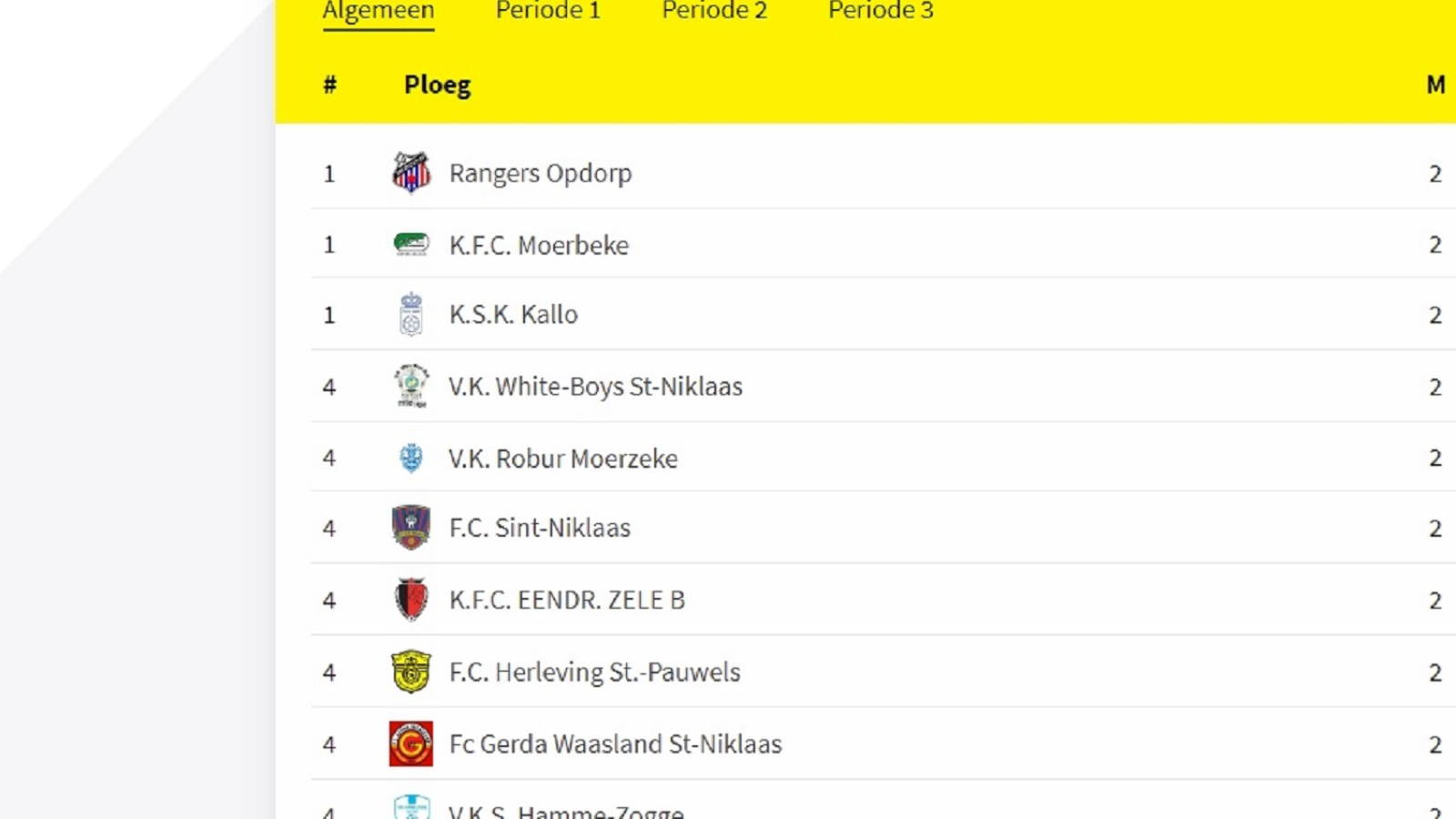Click the F.C. Sint-Niklaas shield logo
Viewport: 1456px width, 819px height.
(x=411, y=528)
